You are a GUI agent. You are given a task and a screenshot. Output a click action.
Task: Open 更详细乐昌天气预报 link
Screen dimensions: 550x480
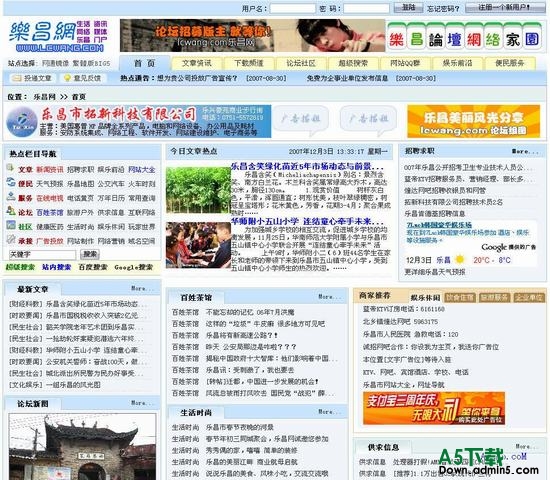tap(435, 272)
